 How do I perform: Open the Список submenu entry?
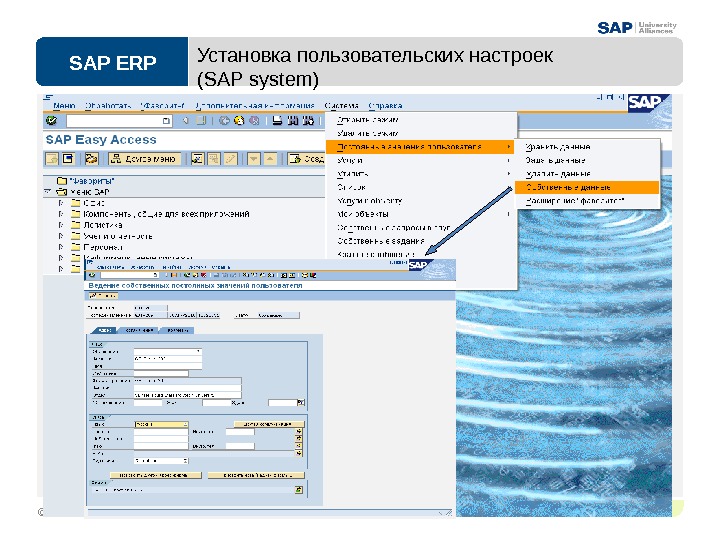(351, 187)
